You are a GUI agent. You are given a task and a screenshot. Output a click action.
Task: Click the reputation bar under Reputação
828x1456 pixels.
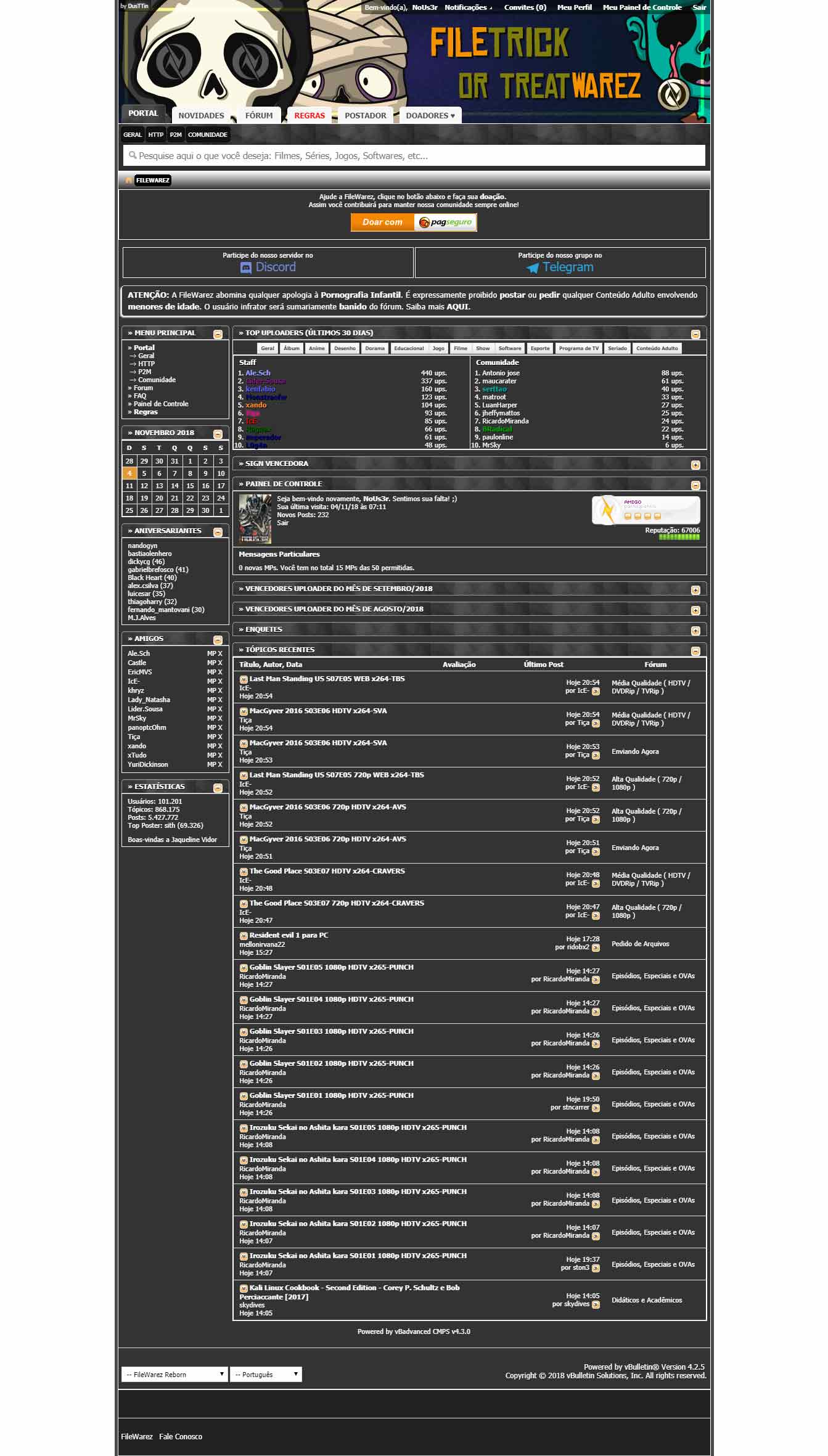pyautogui.click(x=679, y=537)
